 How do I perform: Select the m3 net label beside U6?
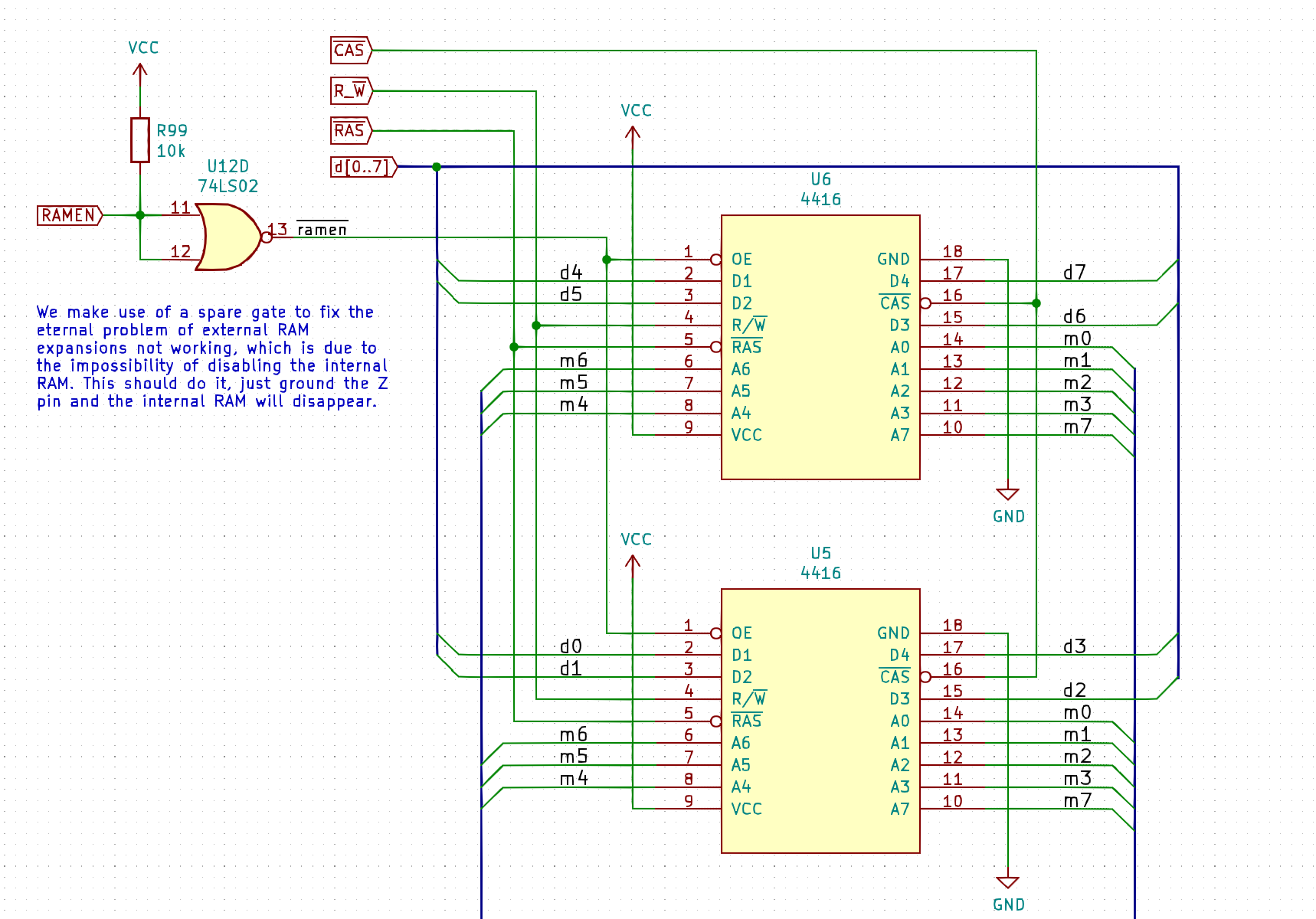1078,404
